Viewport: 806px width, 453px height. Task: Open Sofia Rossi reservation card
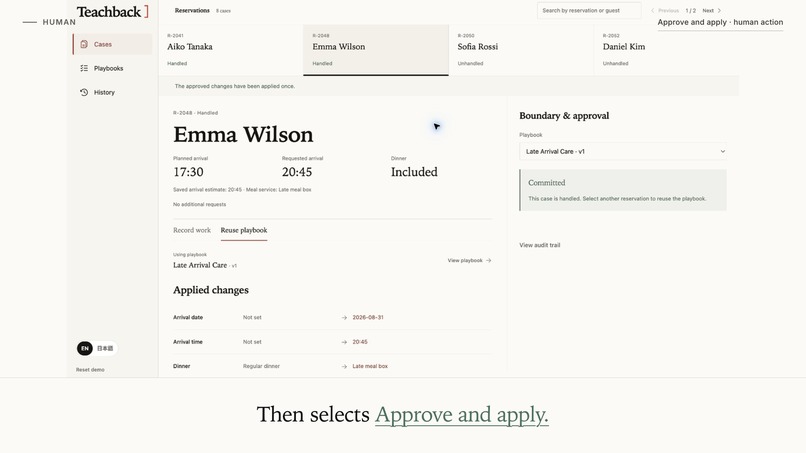[x=521, y=50]
